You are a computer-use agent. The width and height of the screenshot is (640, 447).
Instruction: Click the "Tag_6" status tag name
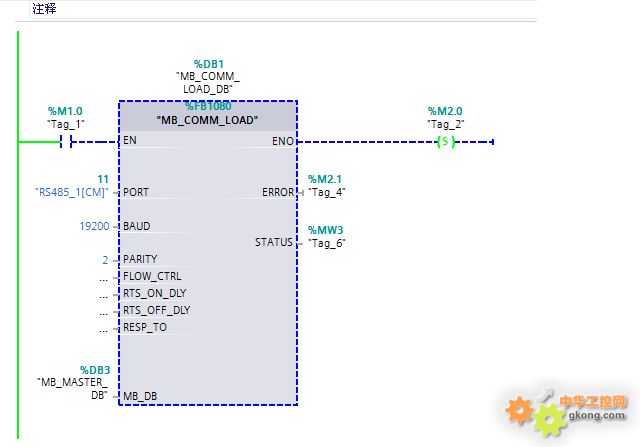327,243
